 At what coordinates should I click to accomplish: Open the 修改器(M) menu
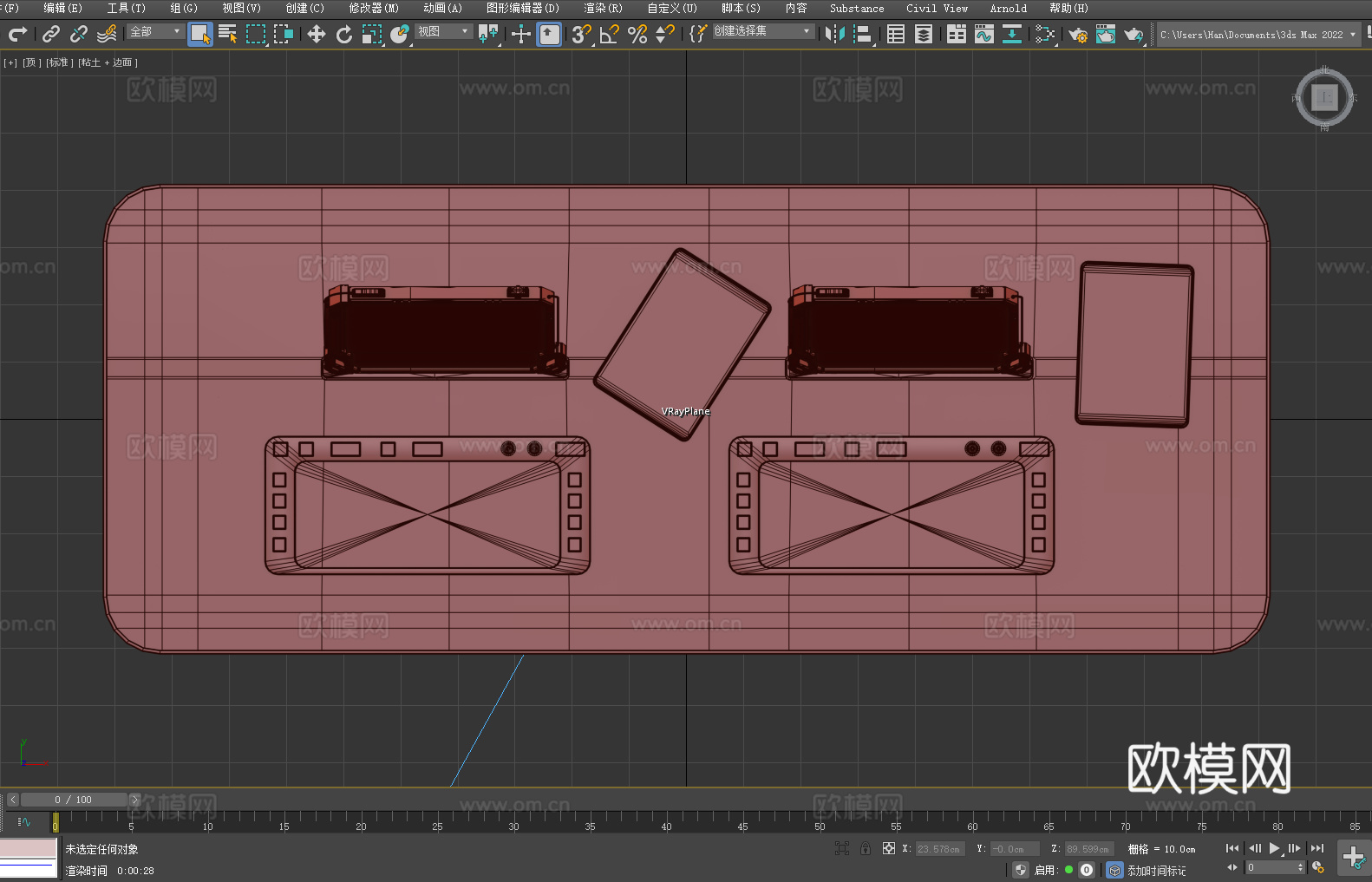click(x=374, y=8)
